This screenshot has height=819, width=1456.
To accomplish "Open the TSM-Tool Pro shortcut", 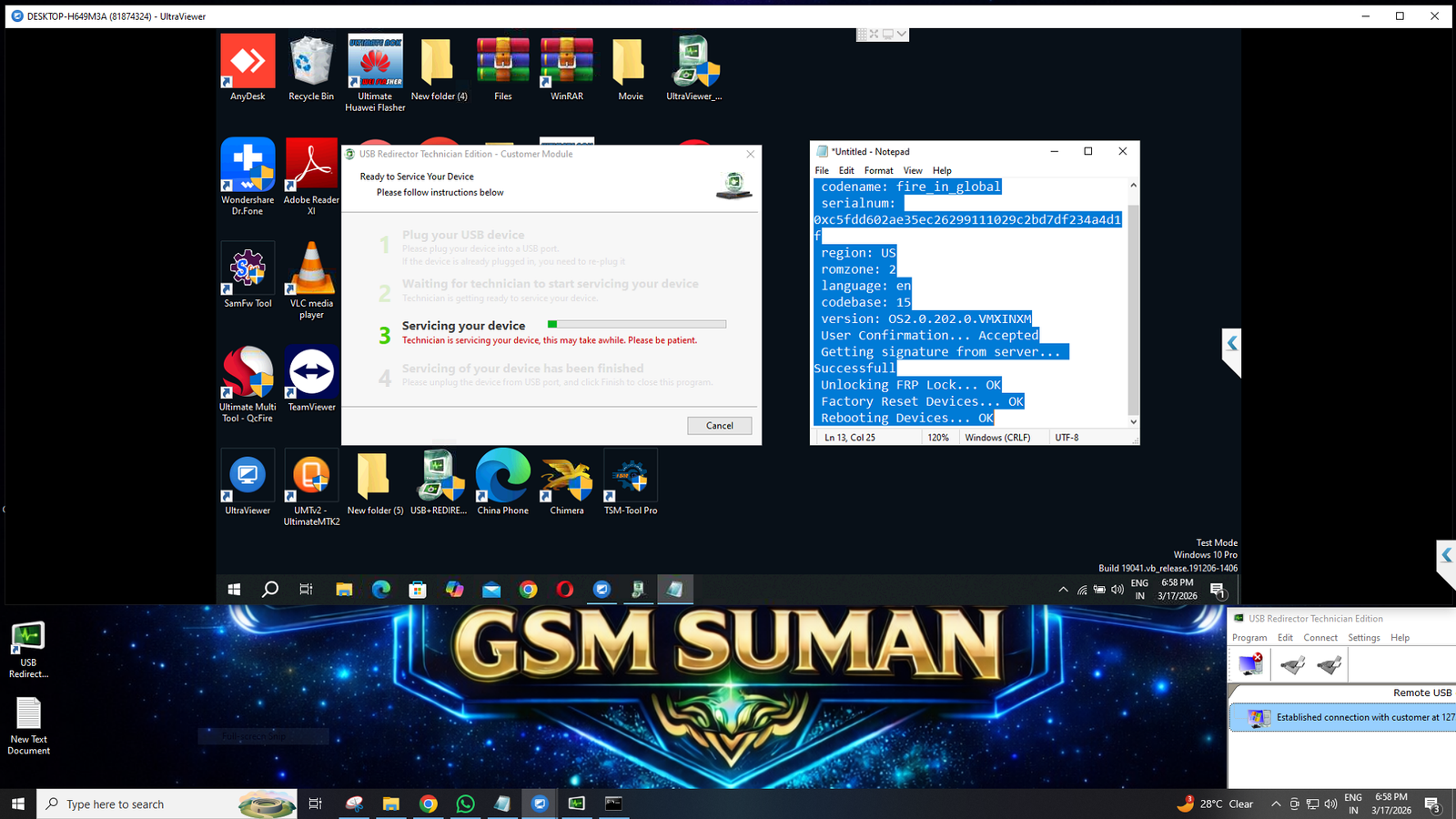I will [x=630, y=481].
